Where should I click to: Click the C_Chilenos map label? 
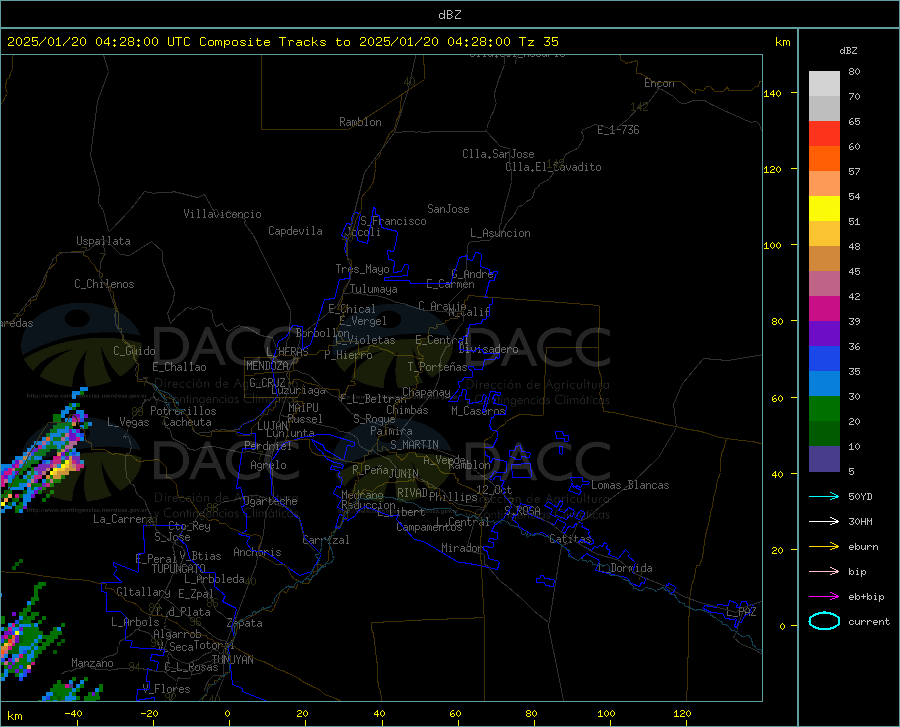104,284
